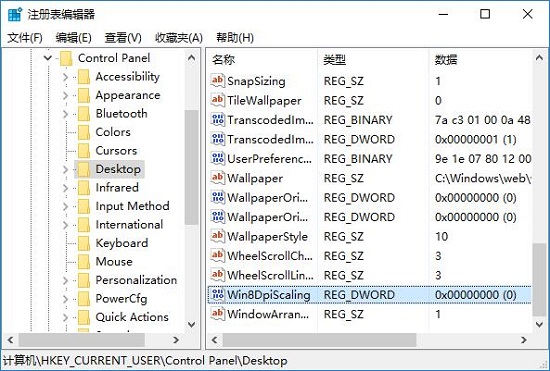The image size is (550, 371).
Task: Open the 帮助(H) menu
Action: [x=235, y=38]
